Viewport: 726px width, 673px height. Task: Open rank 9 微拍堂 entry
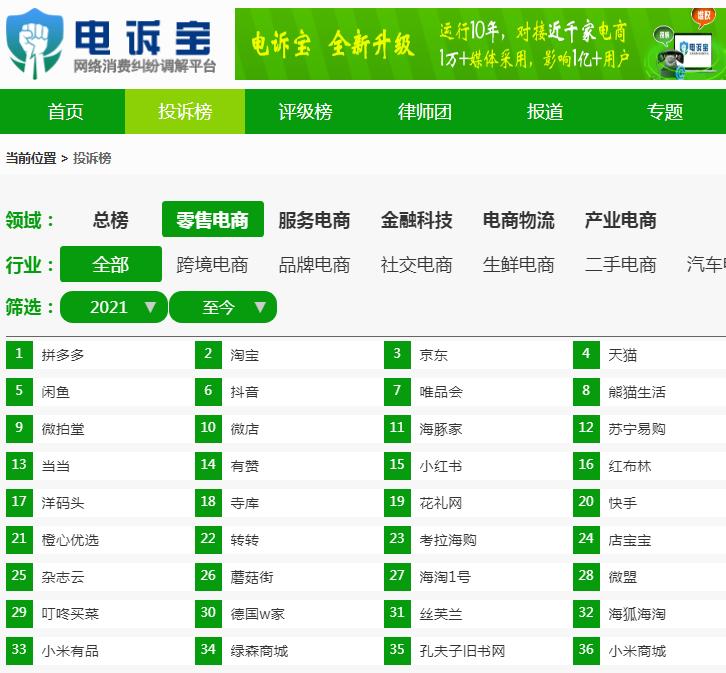click(63, 430)
